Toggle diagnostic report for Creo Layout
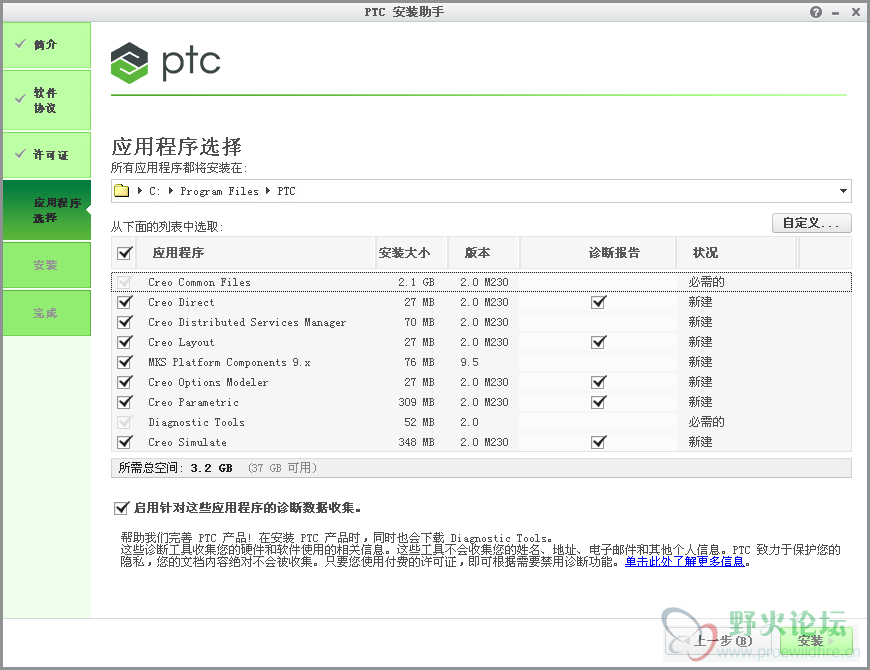Image resolution: width=870 pixels, height=670 pixels. pos(598,342)
